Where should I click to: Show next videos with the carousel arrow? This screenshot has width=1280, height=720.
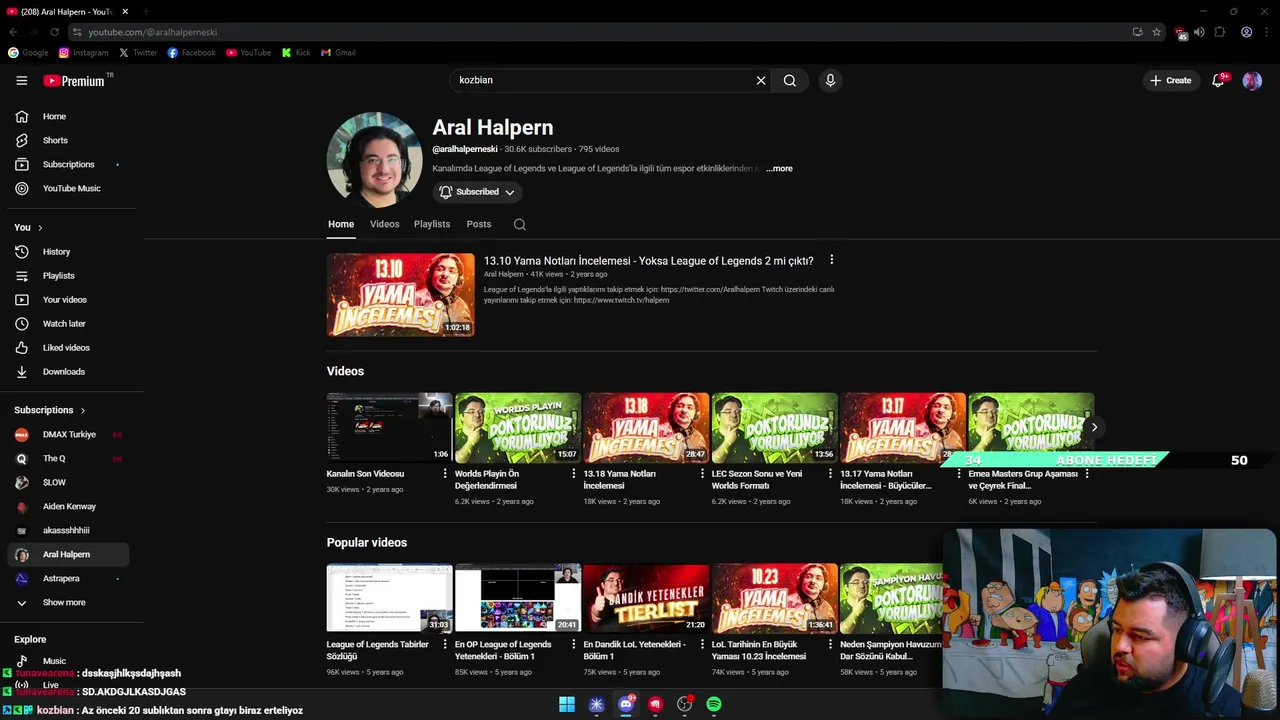(x=1094, y=427)
